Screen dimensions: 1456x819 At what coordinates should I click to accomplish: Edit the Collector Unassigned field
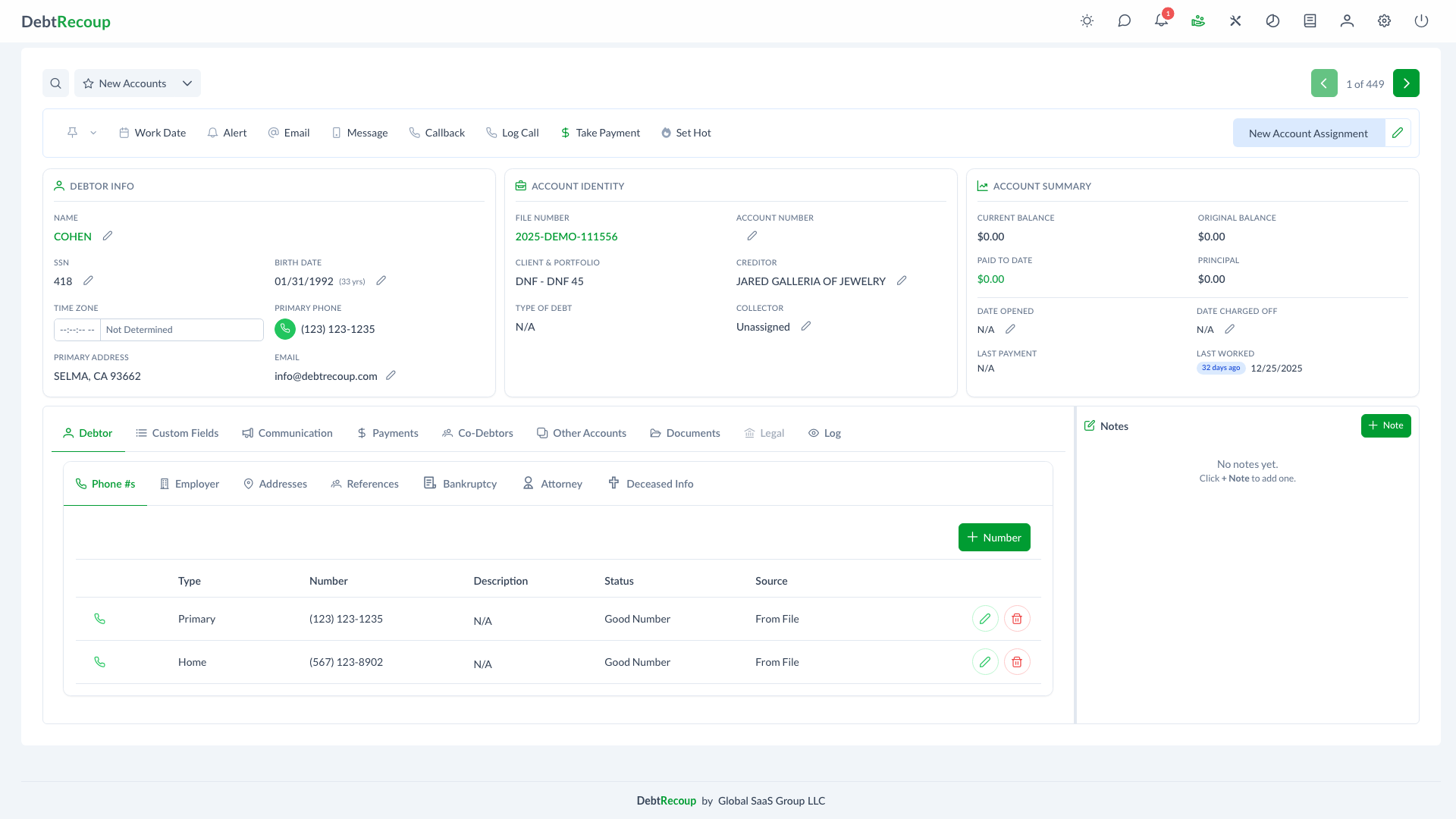click(x=806, y=326)
